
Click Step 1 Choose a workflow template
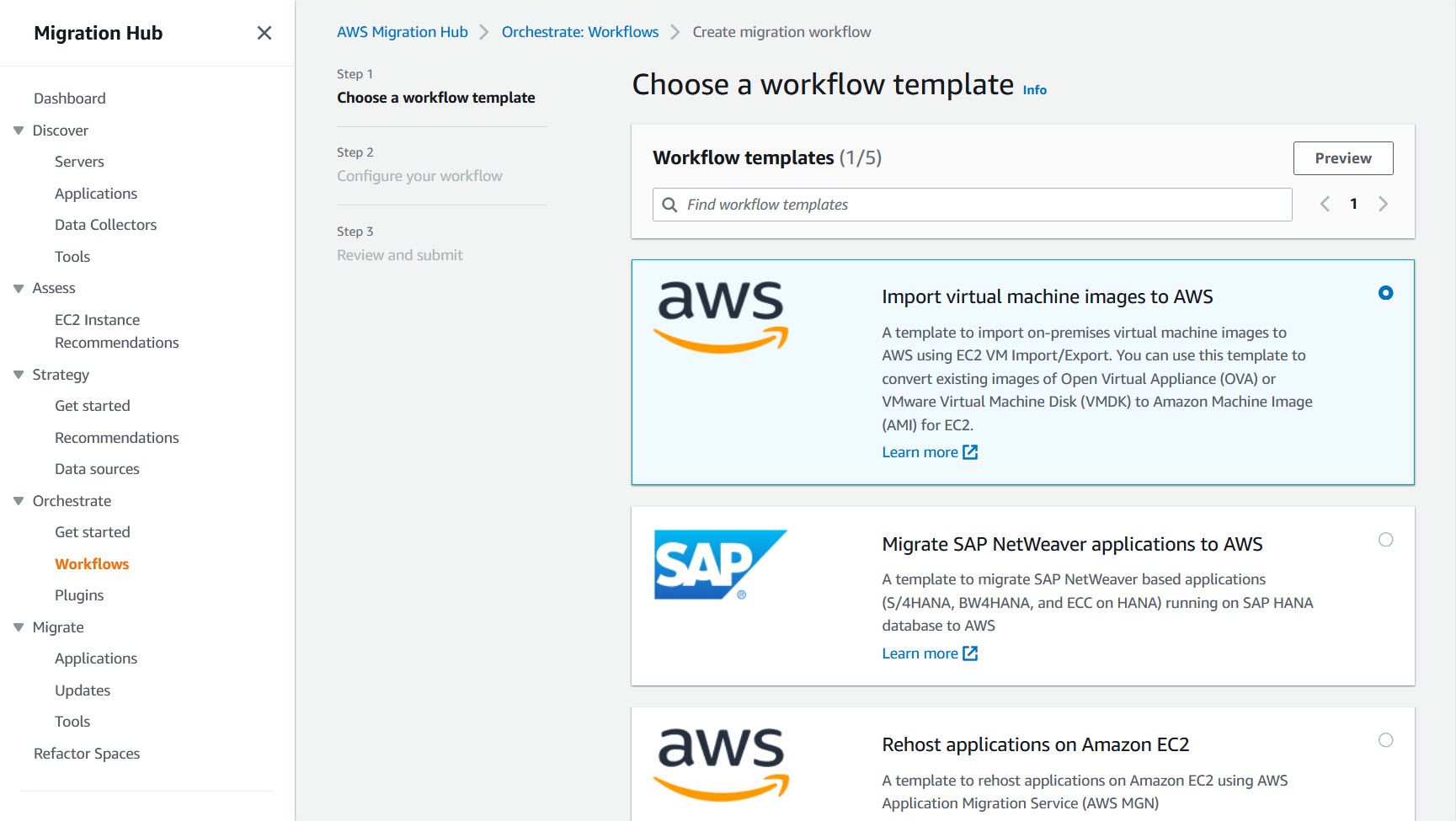436,98
